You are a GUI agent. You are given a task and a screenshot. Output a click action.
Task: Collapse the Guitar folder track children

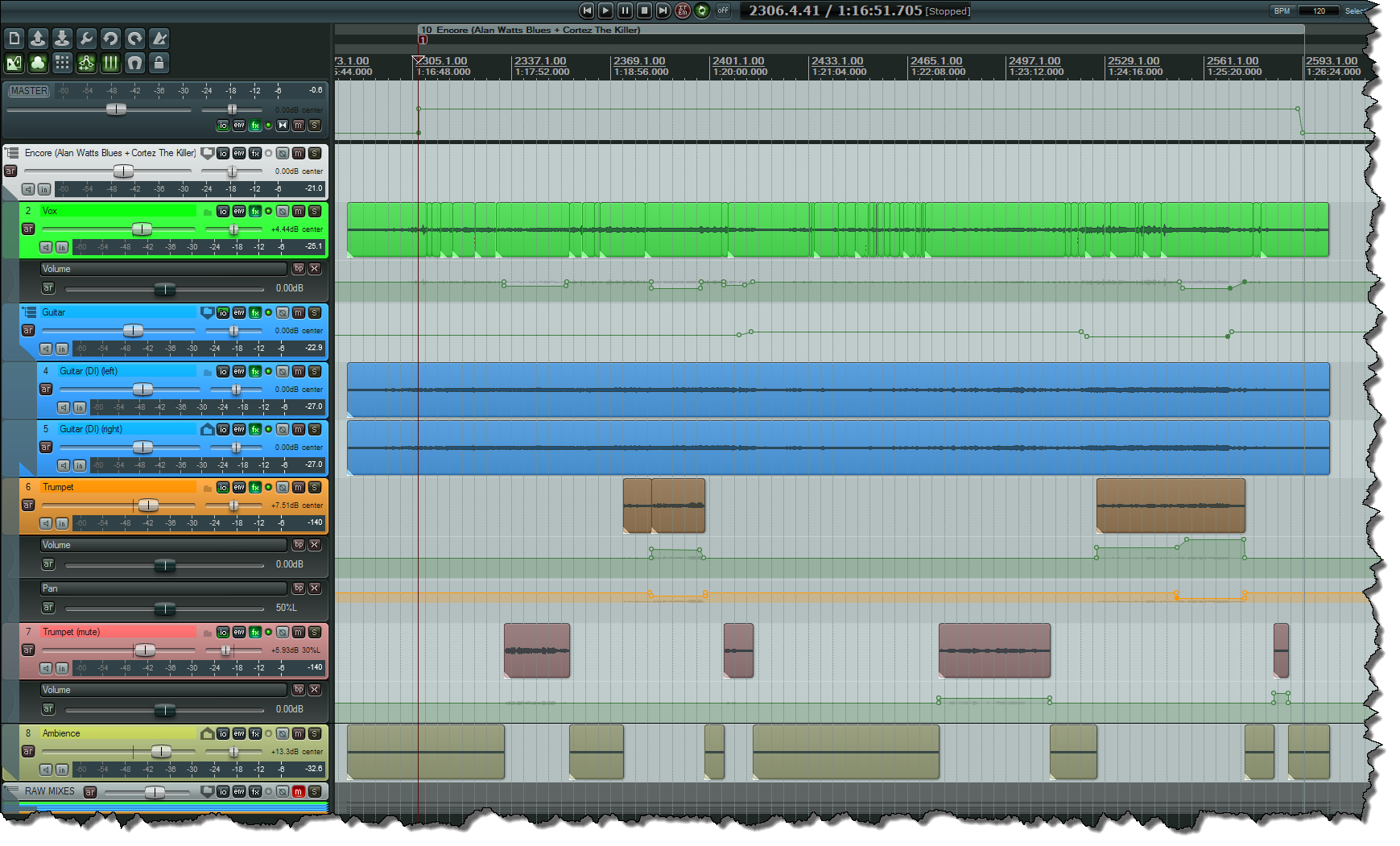tap(29, 312)
